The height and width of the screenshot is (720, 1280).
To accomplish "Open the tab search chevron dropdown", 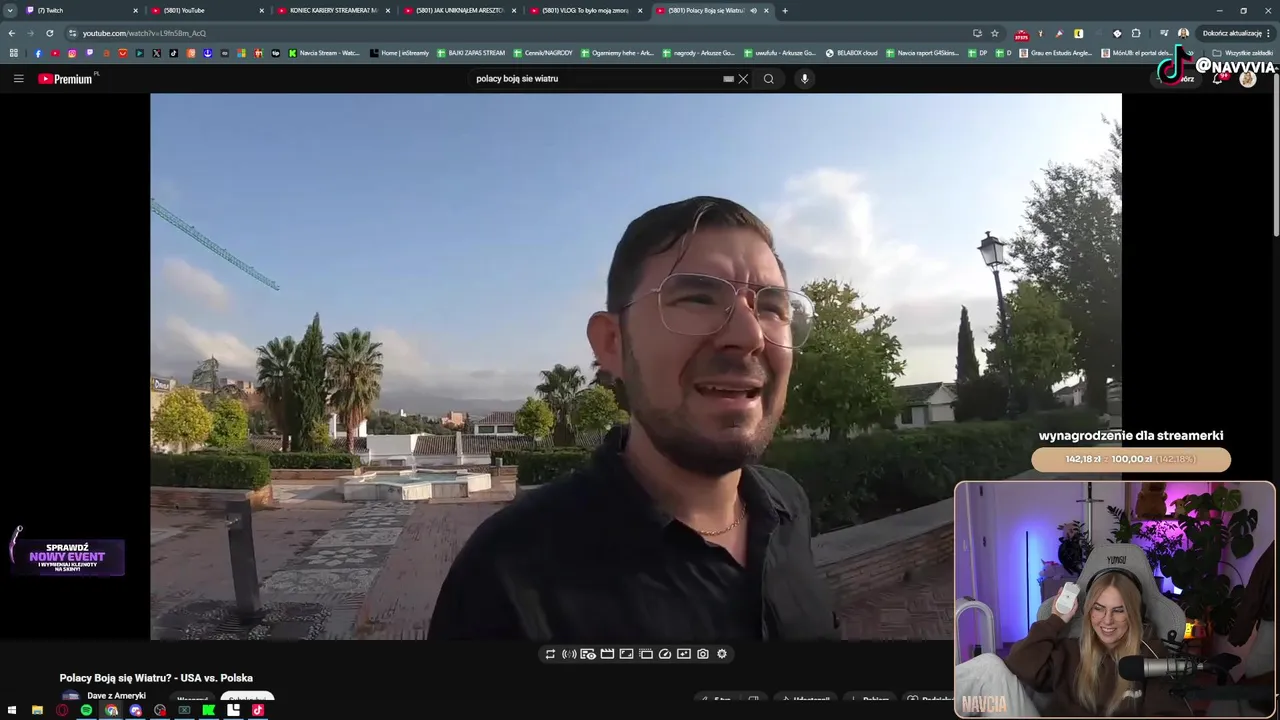I will pyautogui.click(x=10, y=11).
